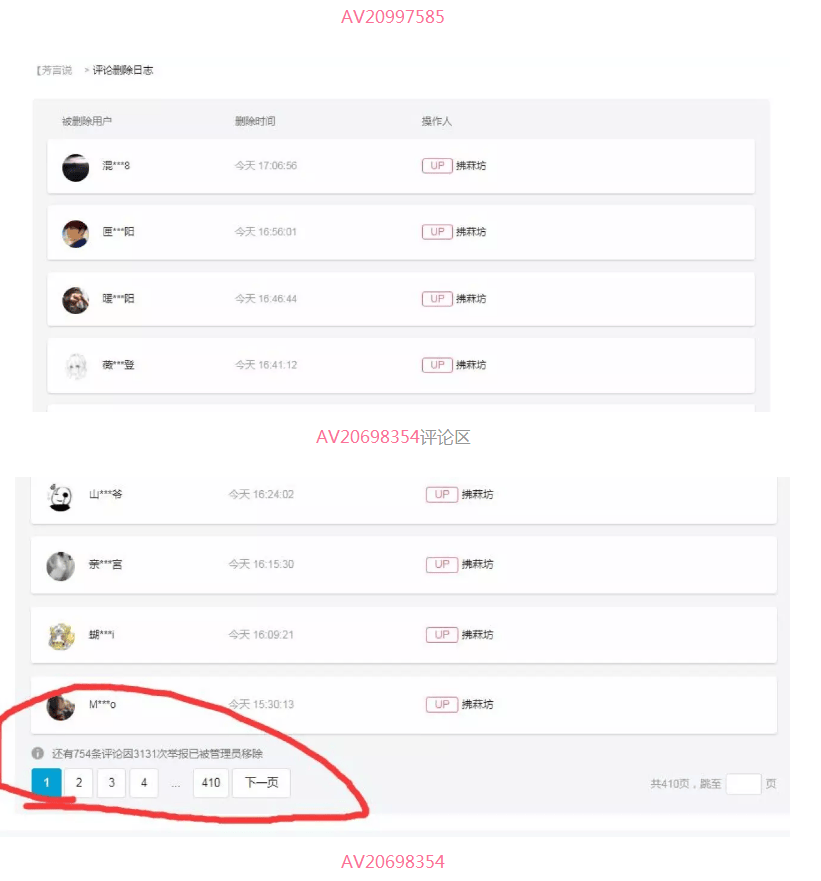Click the info icon beside removed-comments notice
This screenshot has height=881, width=821.
(38, 753)
